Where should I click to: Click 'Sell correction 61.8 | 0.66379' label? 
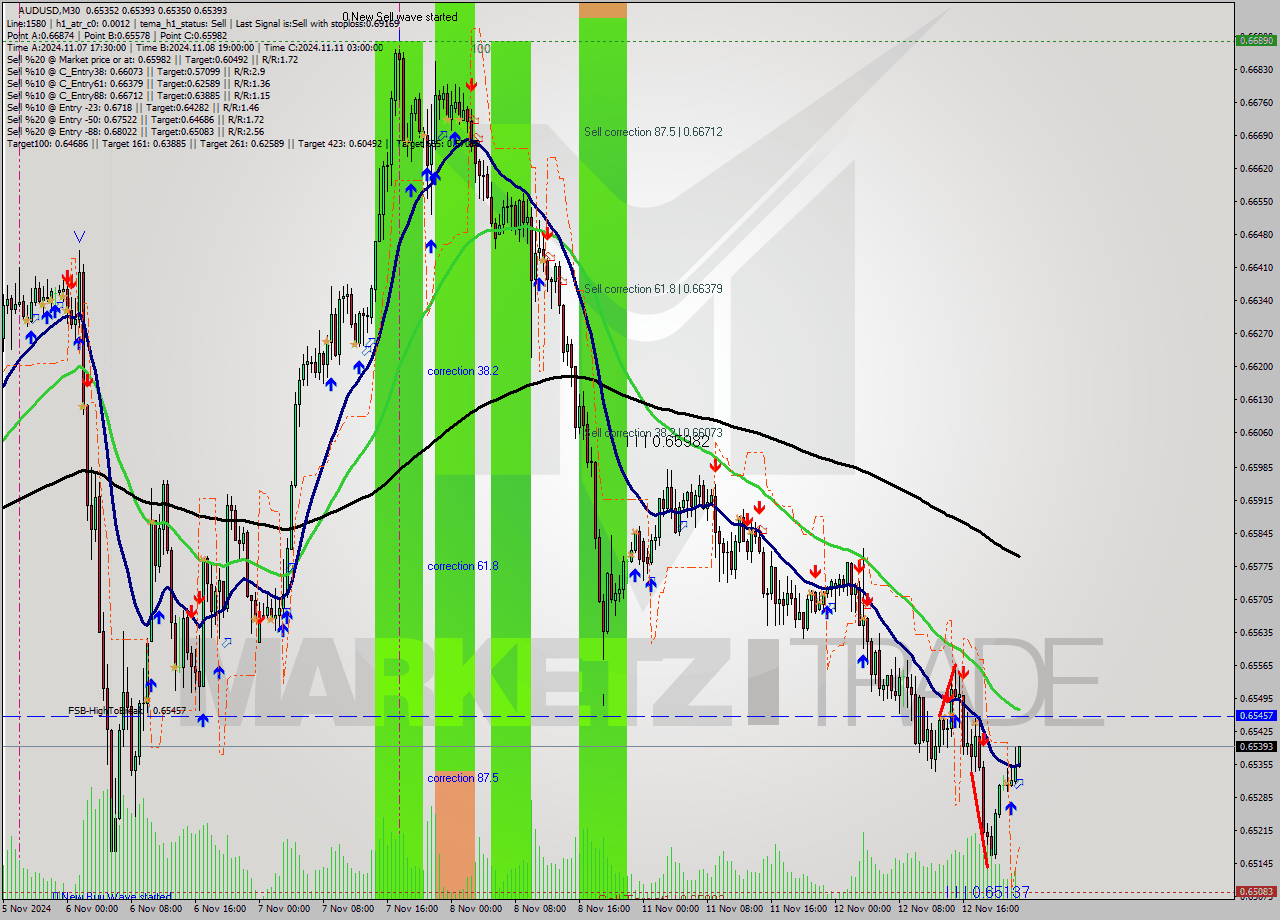pyautogui.click(x=653, y=289)
